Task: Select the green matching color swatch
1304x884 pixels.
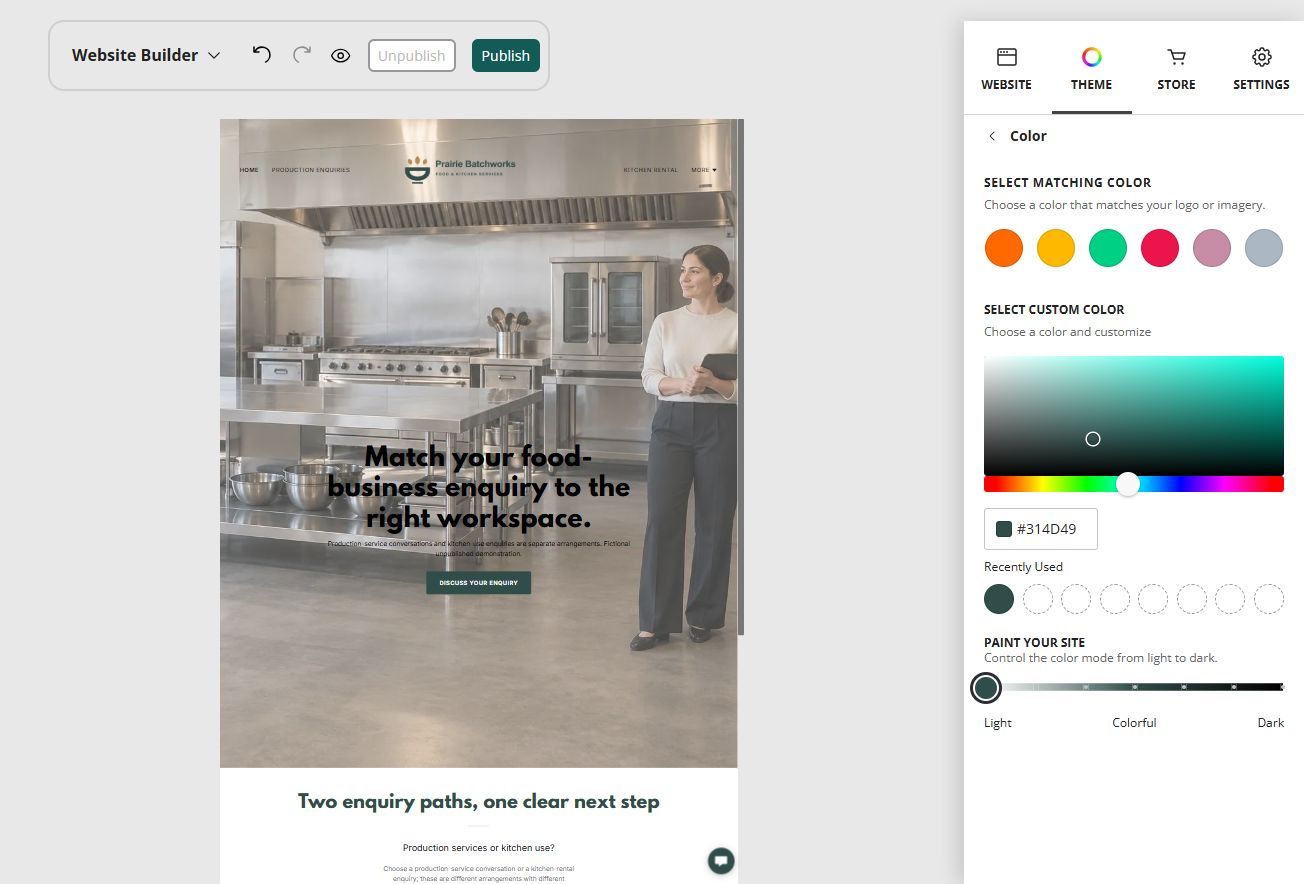Action: click(1107, 247)
